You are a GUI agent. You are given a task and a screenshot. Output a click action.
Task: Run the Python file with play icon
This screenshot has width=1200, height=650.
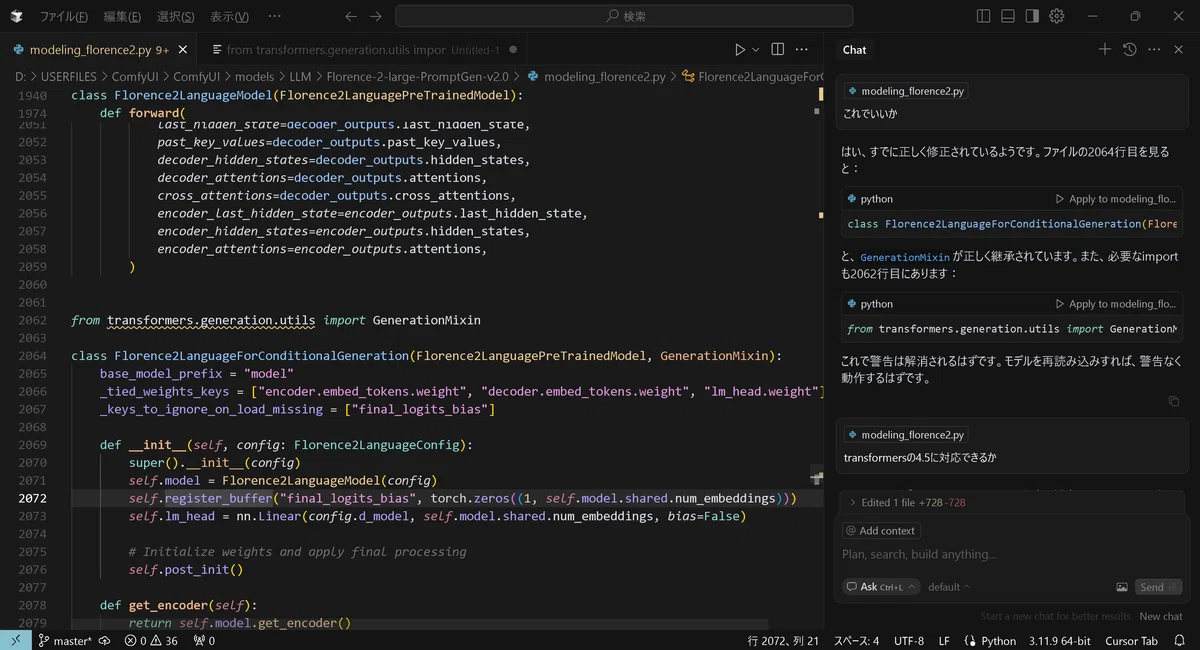(740, 49)
